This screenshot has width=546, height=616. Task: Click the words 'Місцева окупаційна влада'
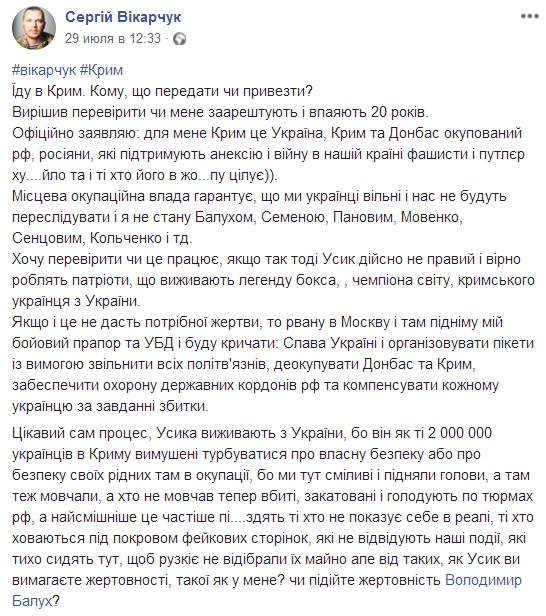click(100, 196)
